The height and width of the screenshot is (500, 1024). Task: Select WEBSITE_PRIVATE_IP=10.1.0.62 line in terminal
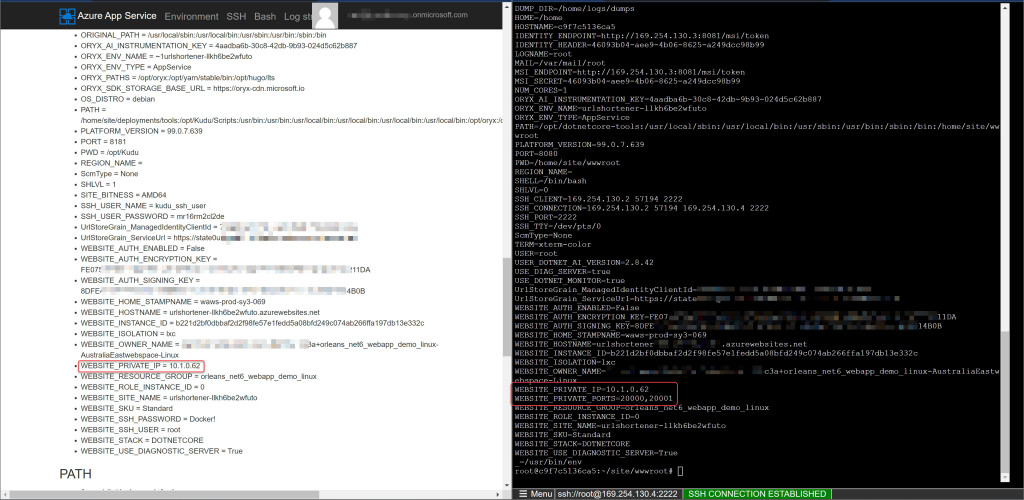point(581,390)
